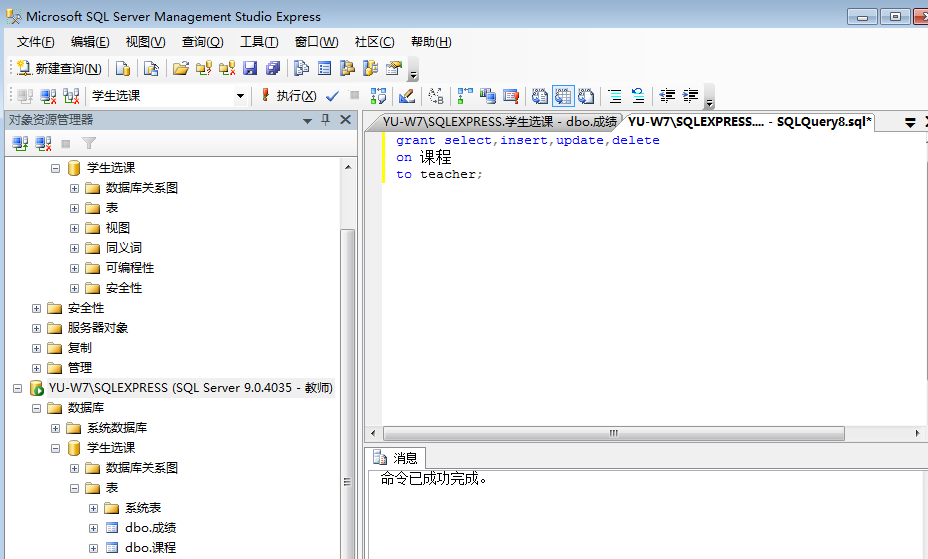Toggle SQLCMD Mode
The height and width of the screenshot is (559, 928).
511,96
